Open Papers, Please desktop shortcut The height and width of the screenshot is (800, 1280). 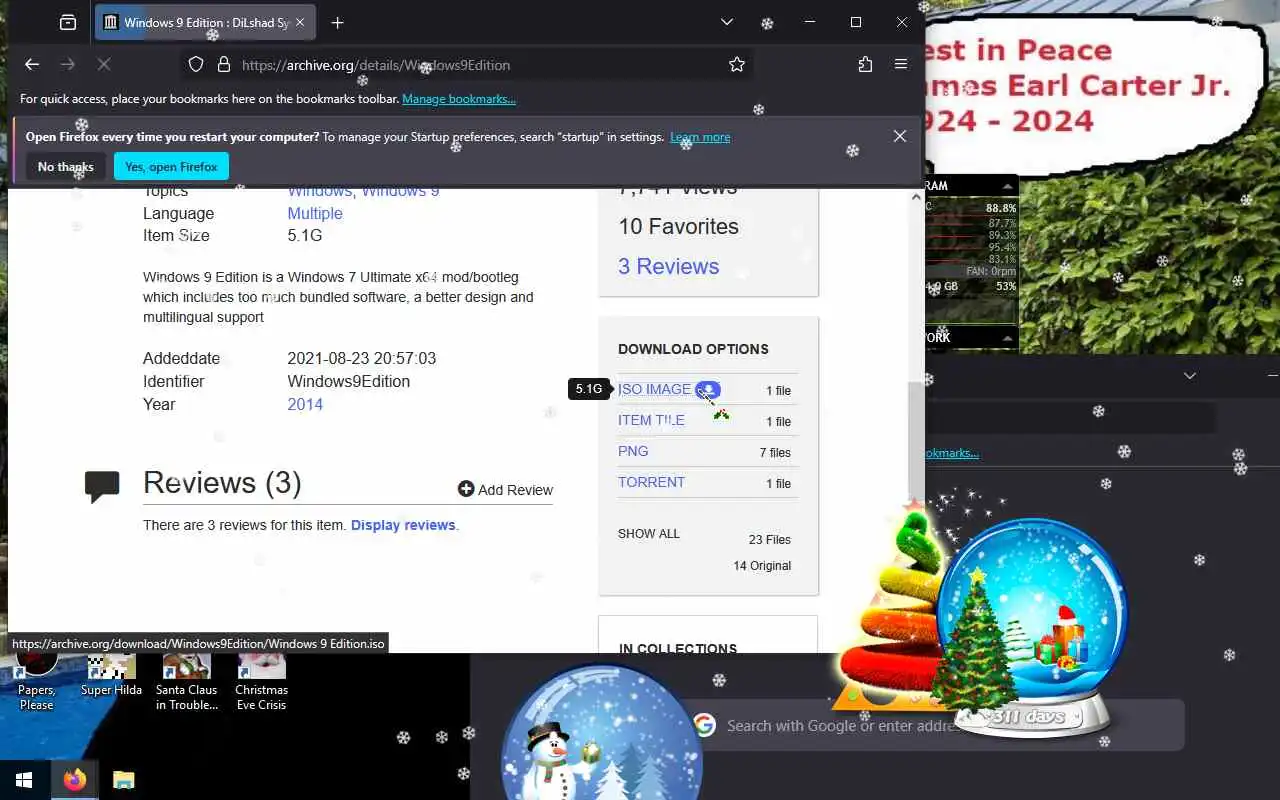pyautogui.click(x=36, y=682)
